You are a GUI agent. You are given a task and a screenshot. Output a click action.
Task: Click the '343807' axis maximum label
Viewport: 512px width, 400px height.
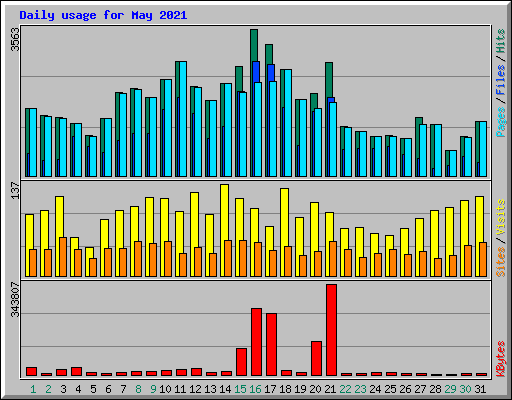click(x=15, y=299)
